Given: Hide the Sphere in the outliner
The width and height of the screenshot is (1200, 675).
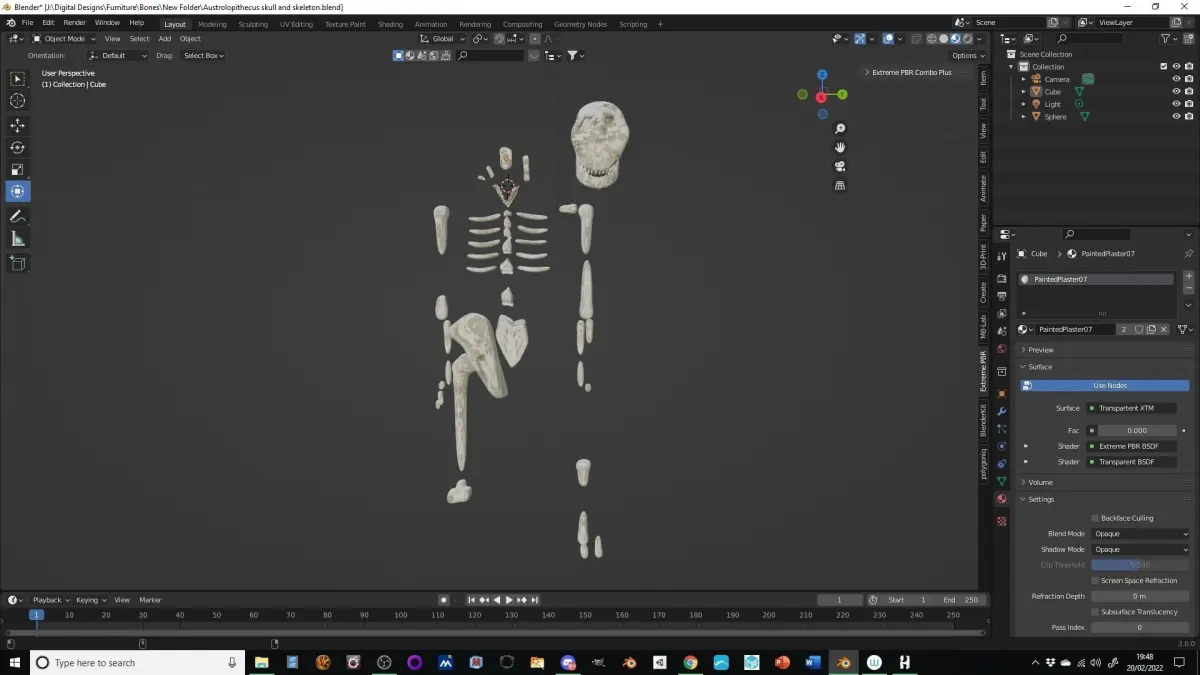Looking at the screenshot, I should point(1176,116).
